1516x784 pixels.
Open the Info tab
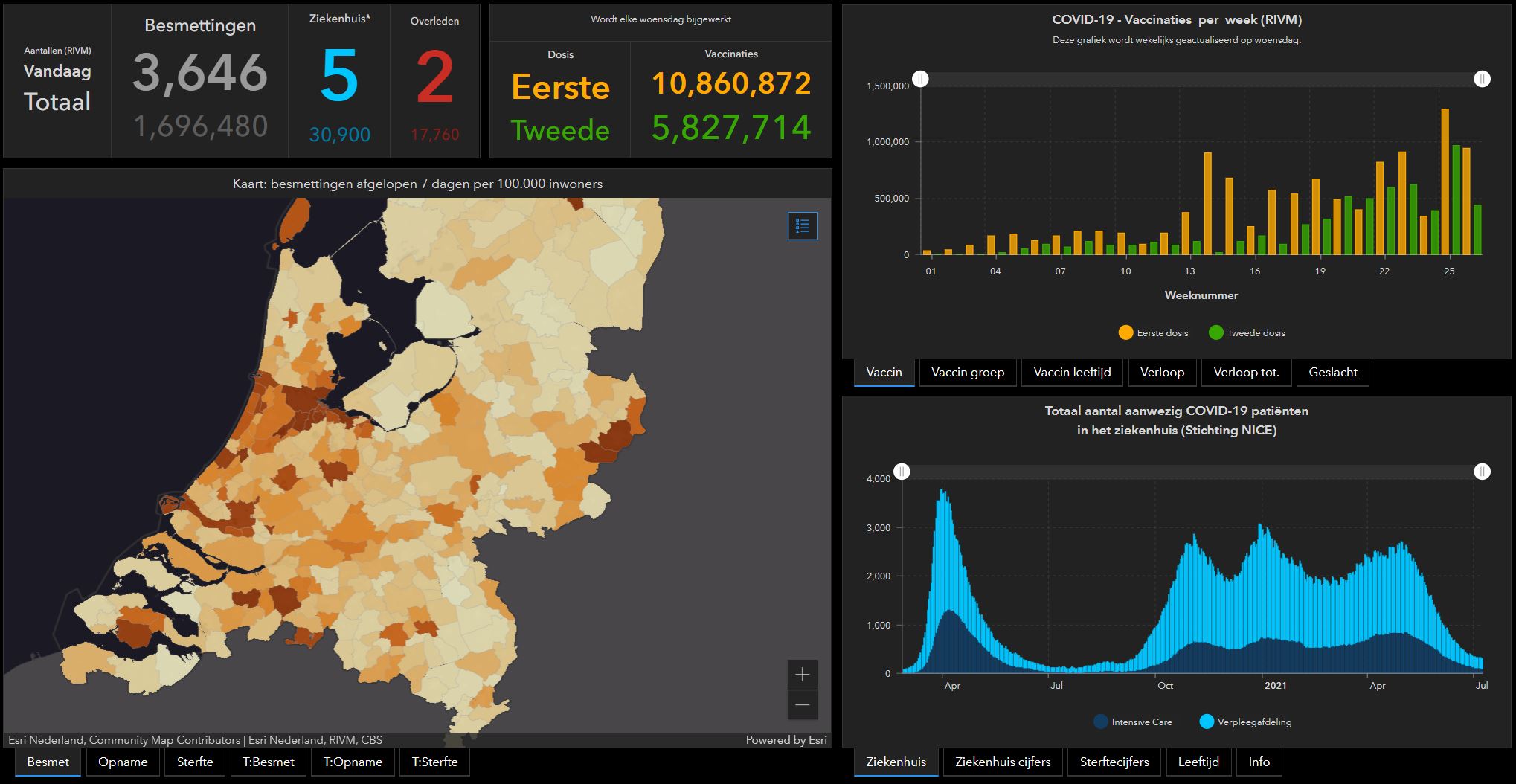(1259, 762)
